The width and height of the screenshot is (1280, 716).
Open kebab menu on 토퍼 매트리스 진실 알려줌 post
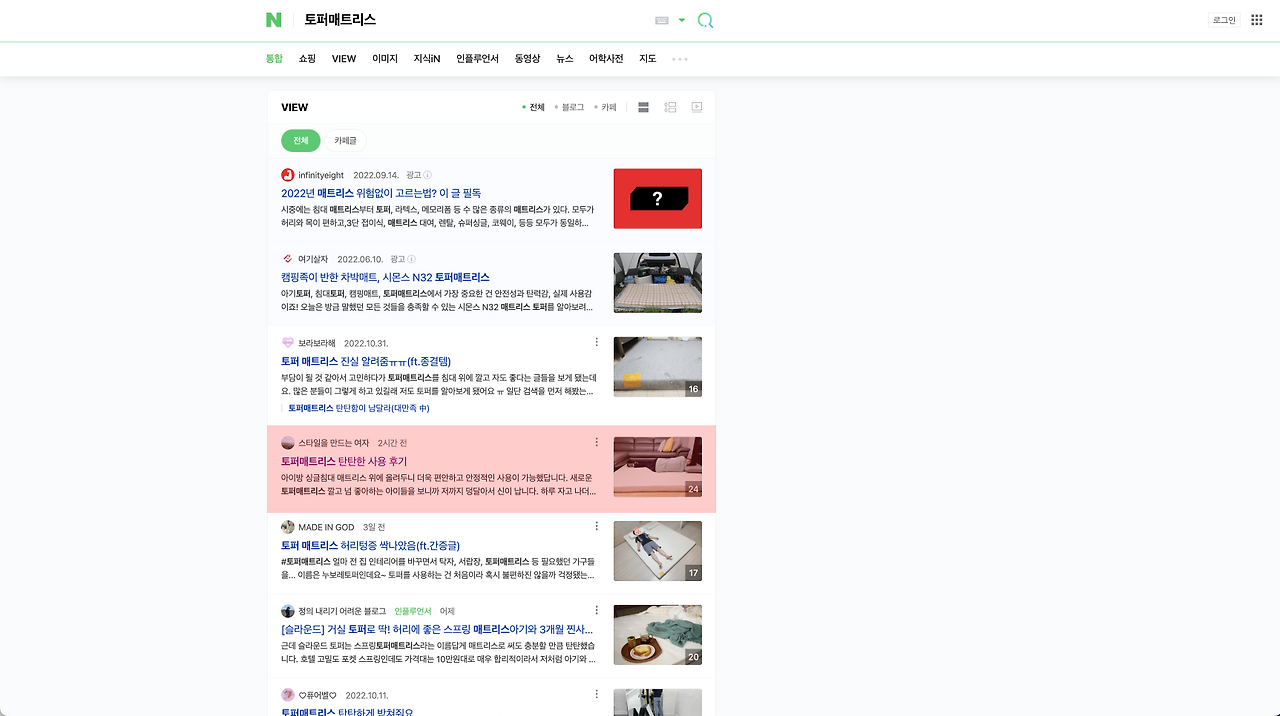click(596, 341)
